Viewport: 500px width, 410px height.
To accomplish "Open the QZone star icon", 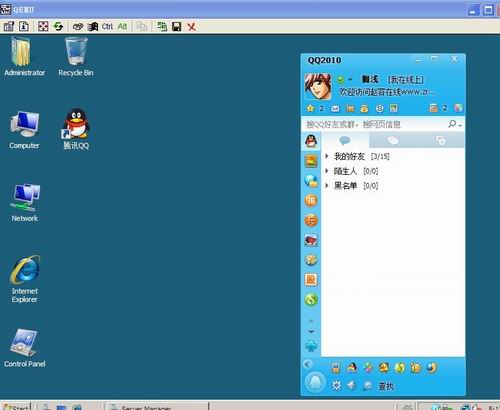I will click(x=310, y=108).
